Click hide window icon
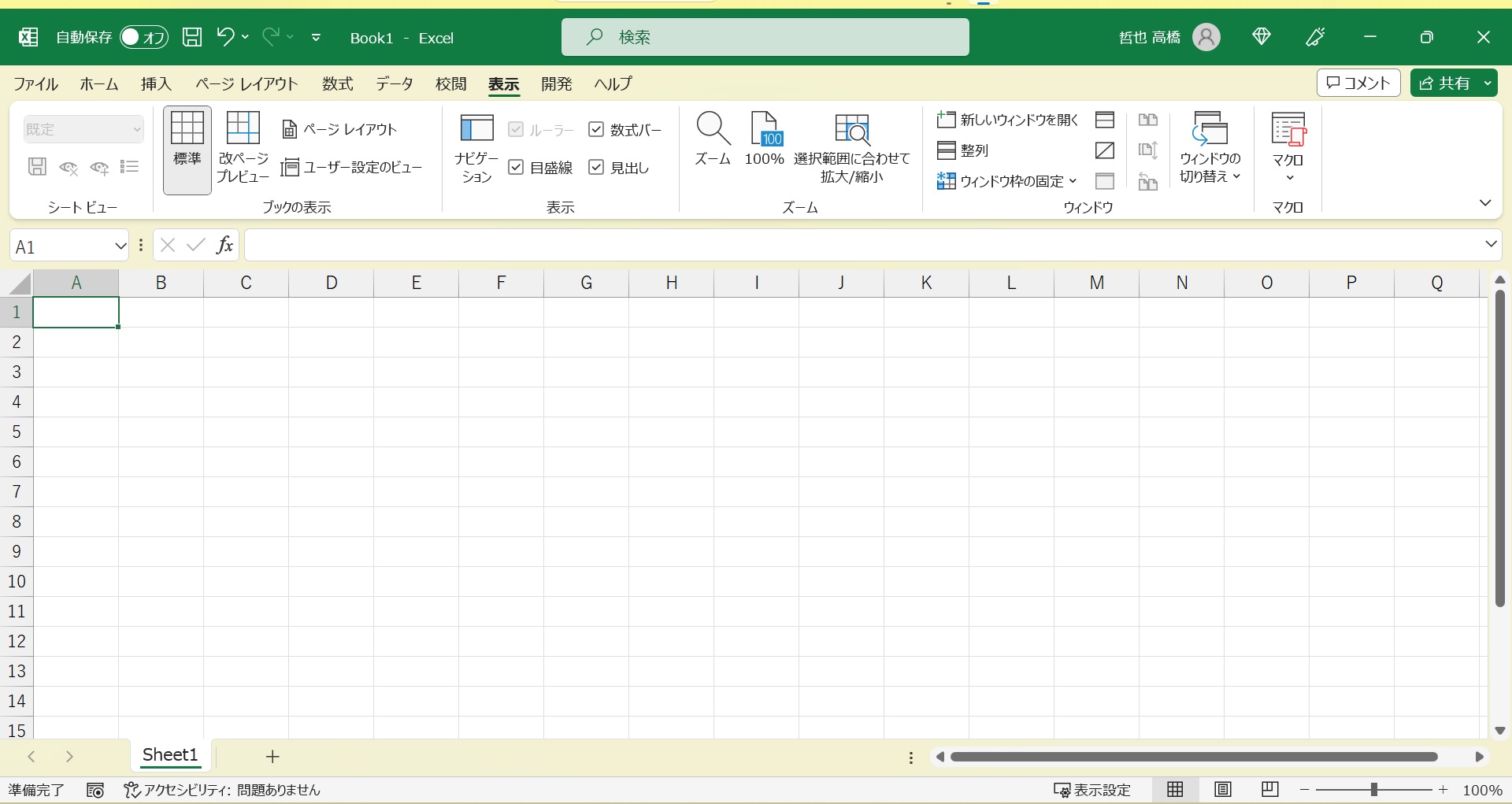1512x804 pixels. click(1105, 150)
